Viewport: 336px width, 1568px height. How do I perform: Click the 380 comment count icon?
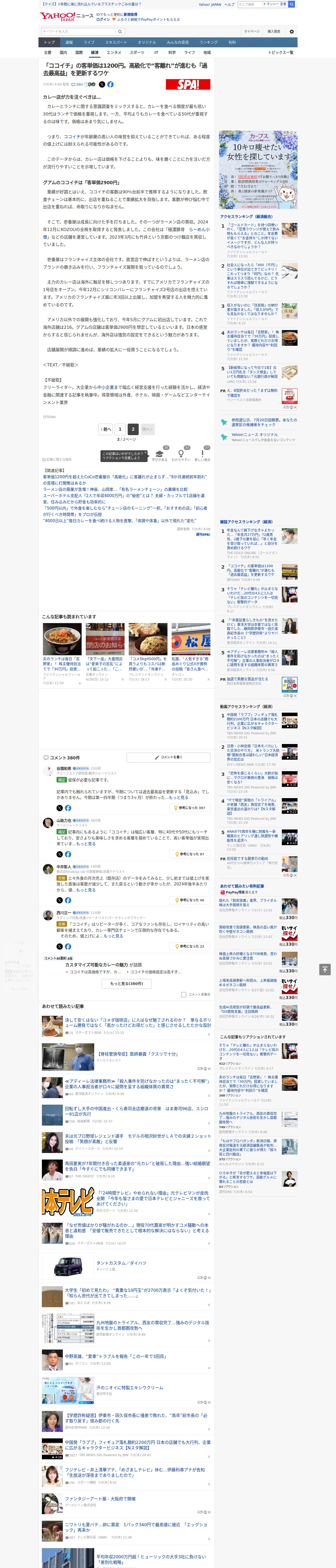(77, 85)
